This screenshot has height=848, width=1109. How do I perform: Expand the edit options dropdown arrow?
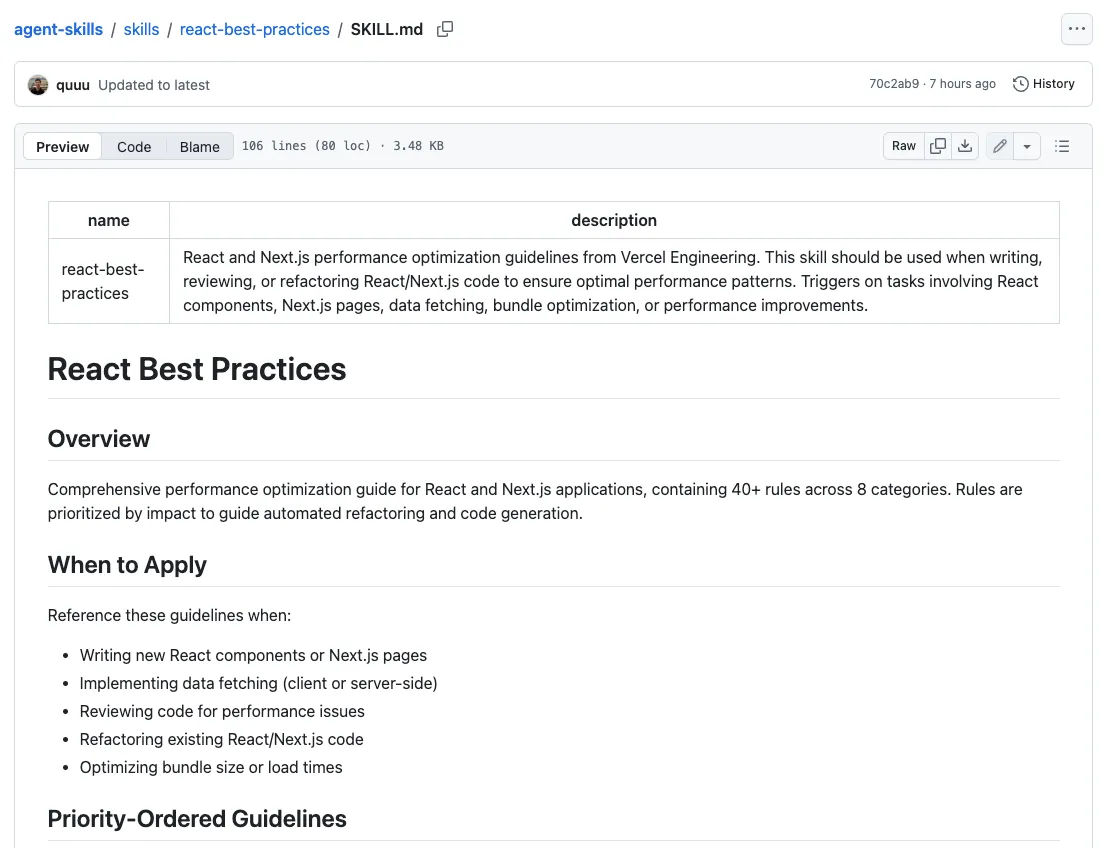[x=1027, y=146]
